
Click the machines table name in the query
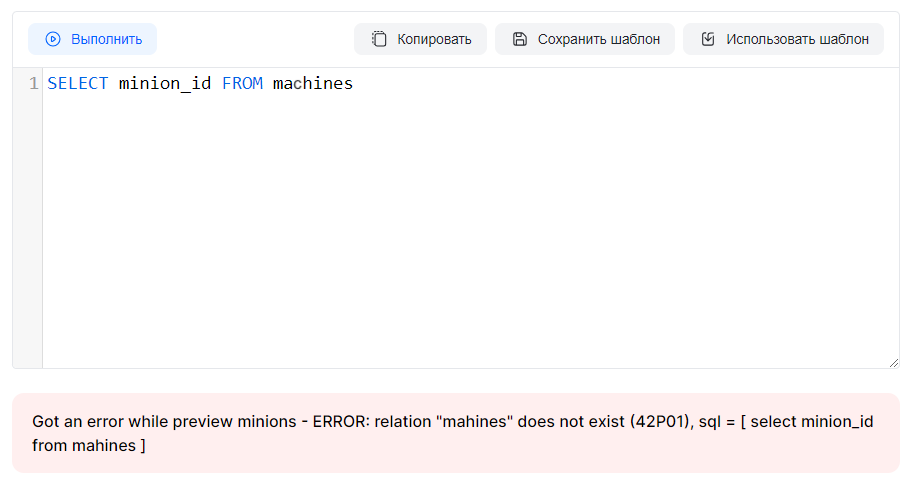tap(313, 84)
